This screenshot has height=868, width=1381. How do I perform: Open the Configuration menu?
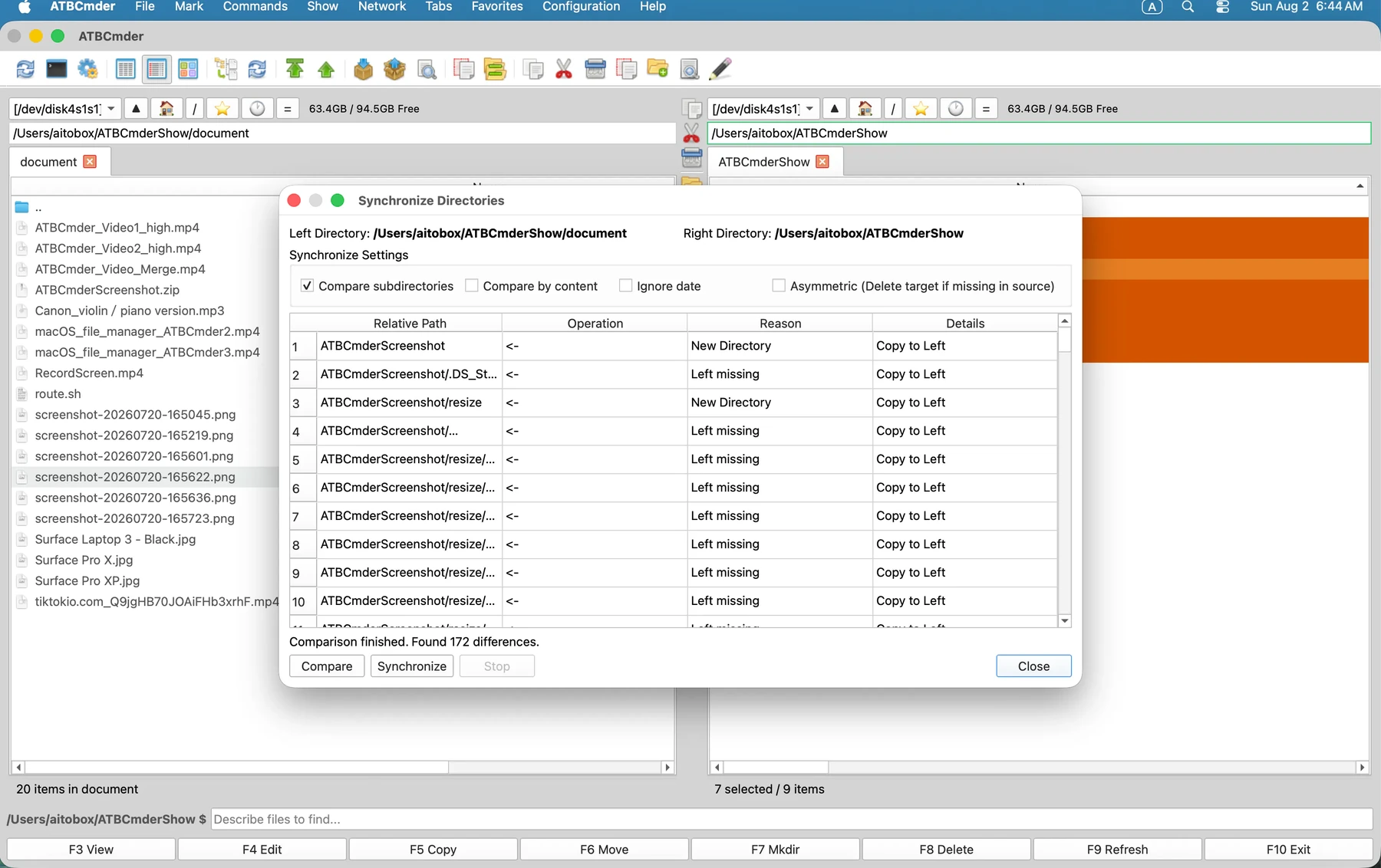tap(581, 7)
